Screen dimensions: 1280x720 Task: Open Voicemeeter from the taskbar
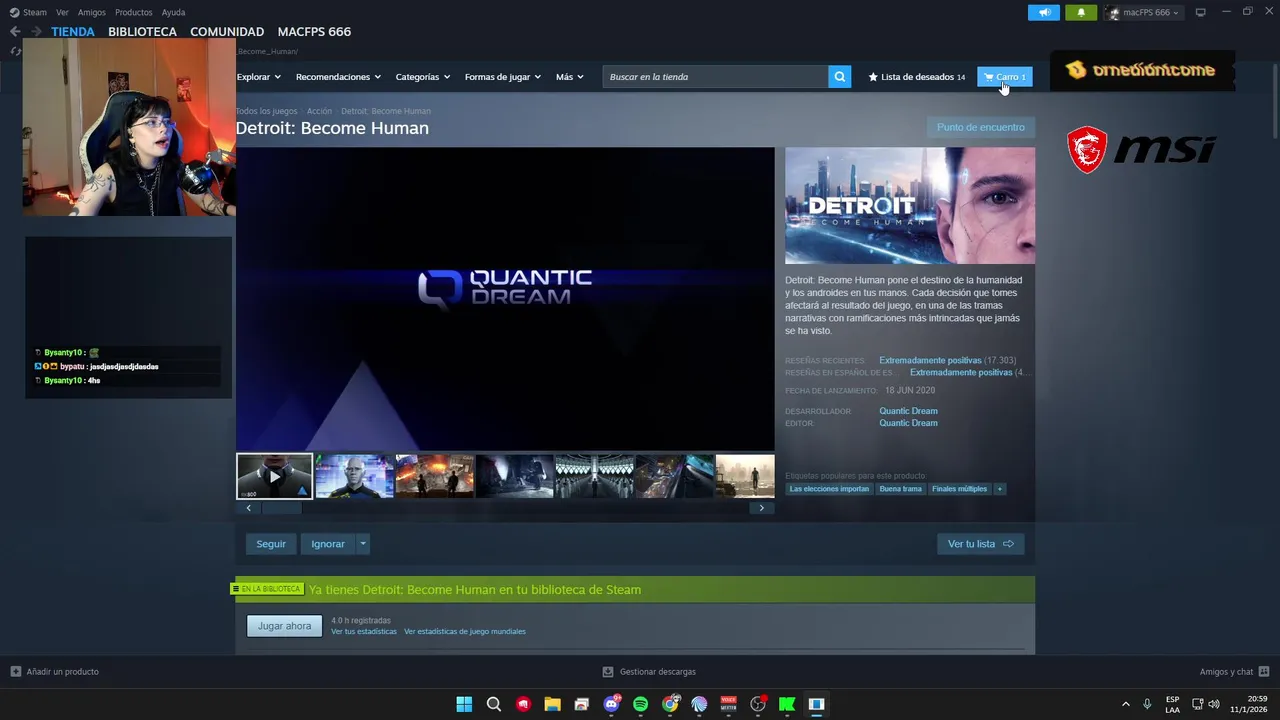728,704
